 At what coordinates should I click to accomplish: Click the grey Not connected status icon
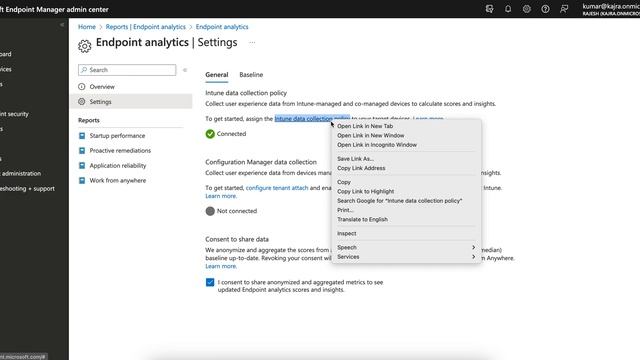coord(210,211)
